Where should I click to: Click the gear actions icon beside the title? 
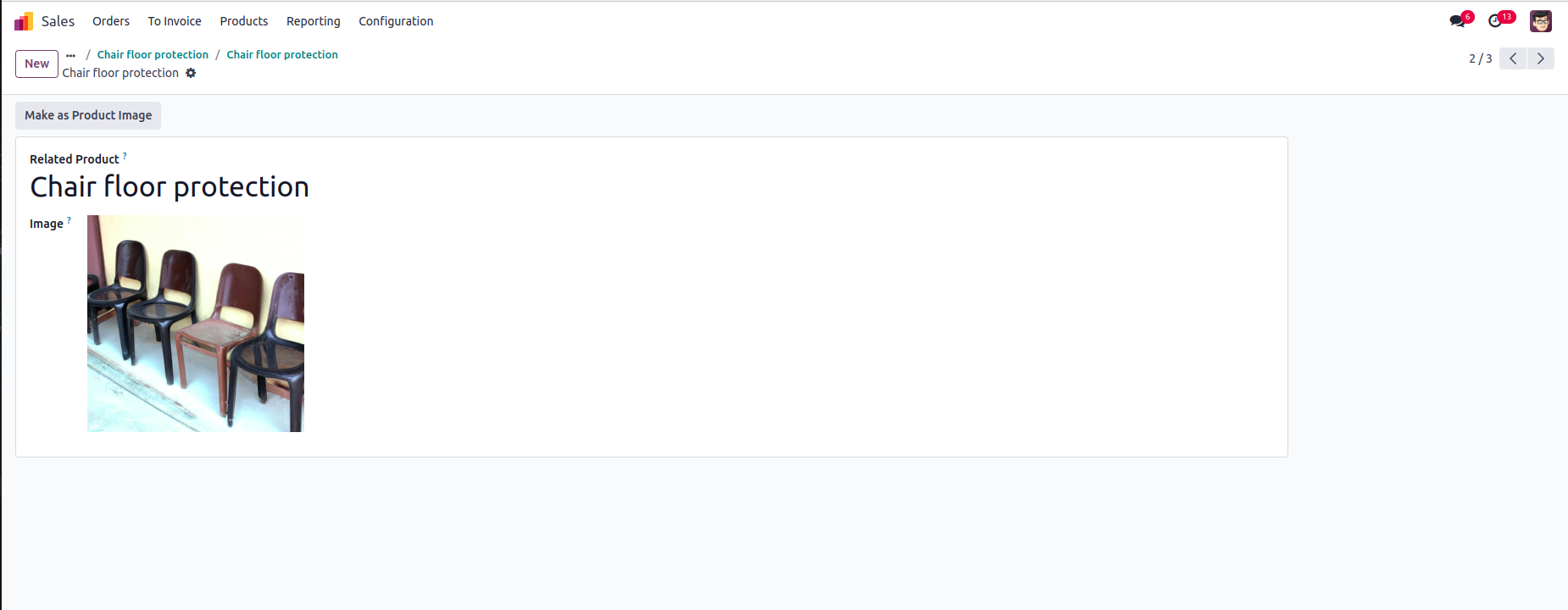(191, 73)
